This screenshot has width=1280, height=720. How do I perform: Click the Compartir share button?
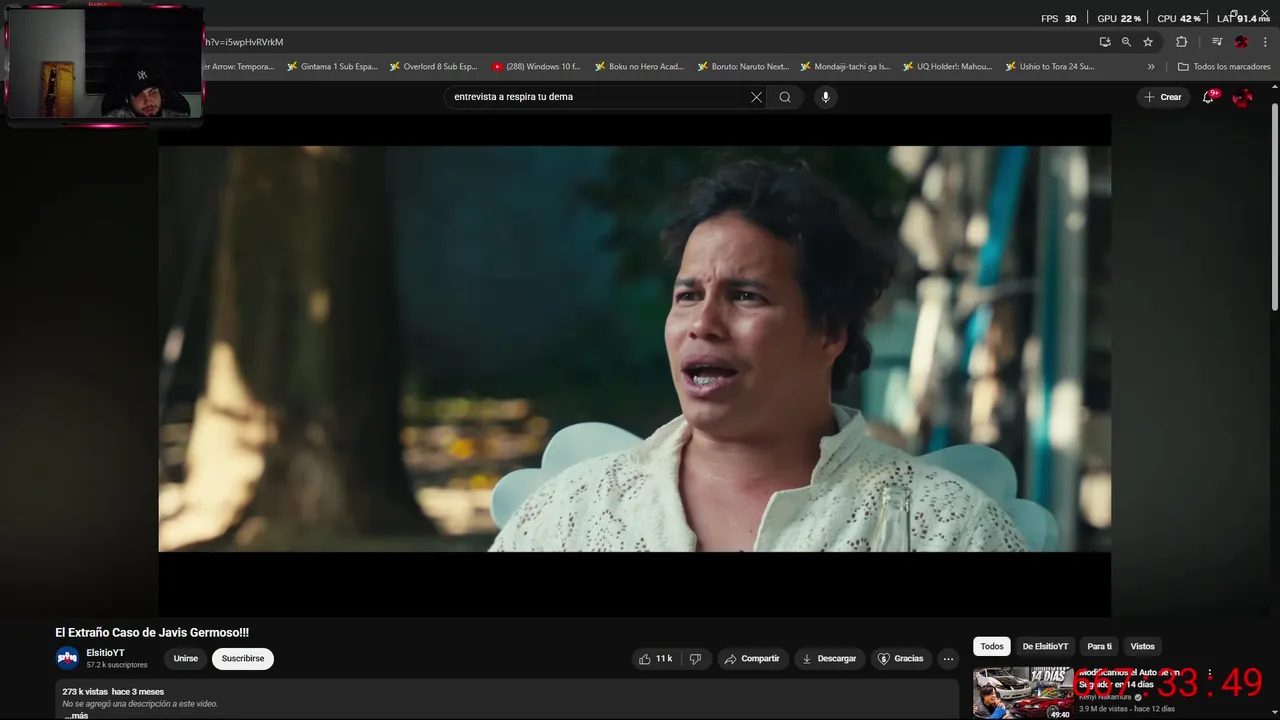[752, 659]
